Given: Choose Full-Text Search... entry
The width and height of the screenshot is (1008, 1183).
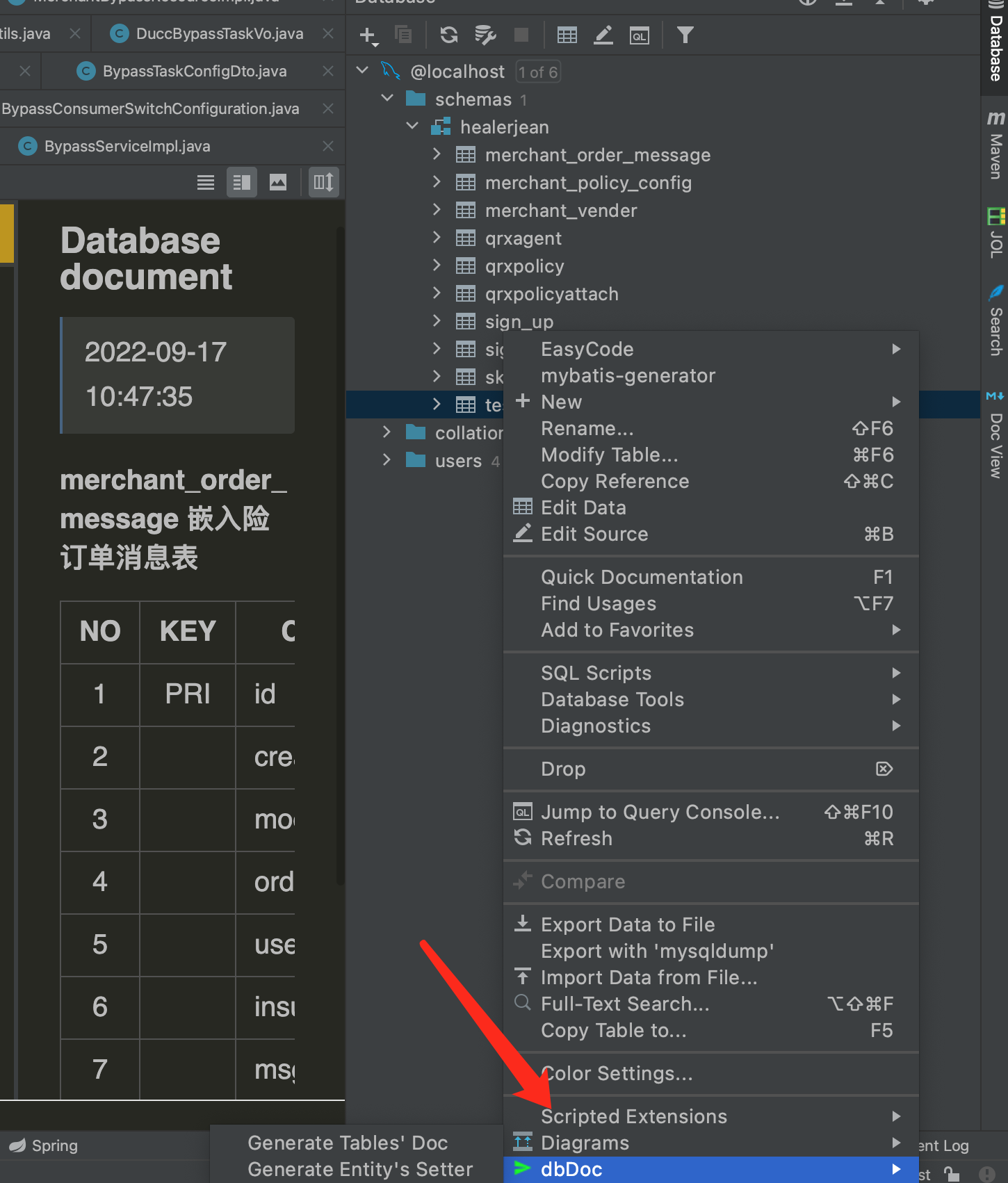Looking at the screenshot, I should coord(711,1004).
